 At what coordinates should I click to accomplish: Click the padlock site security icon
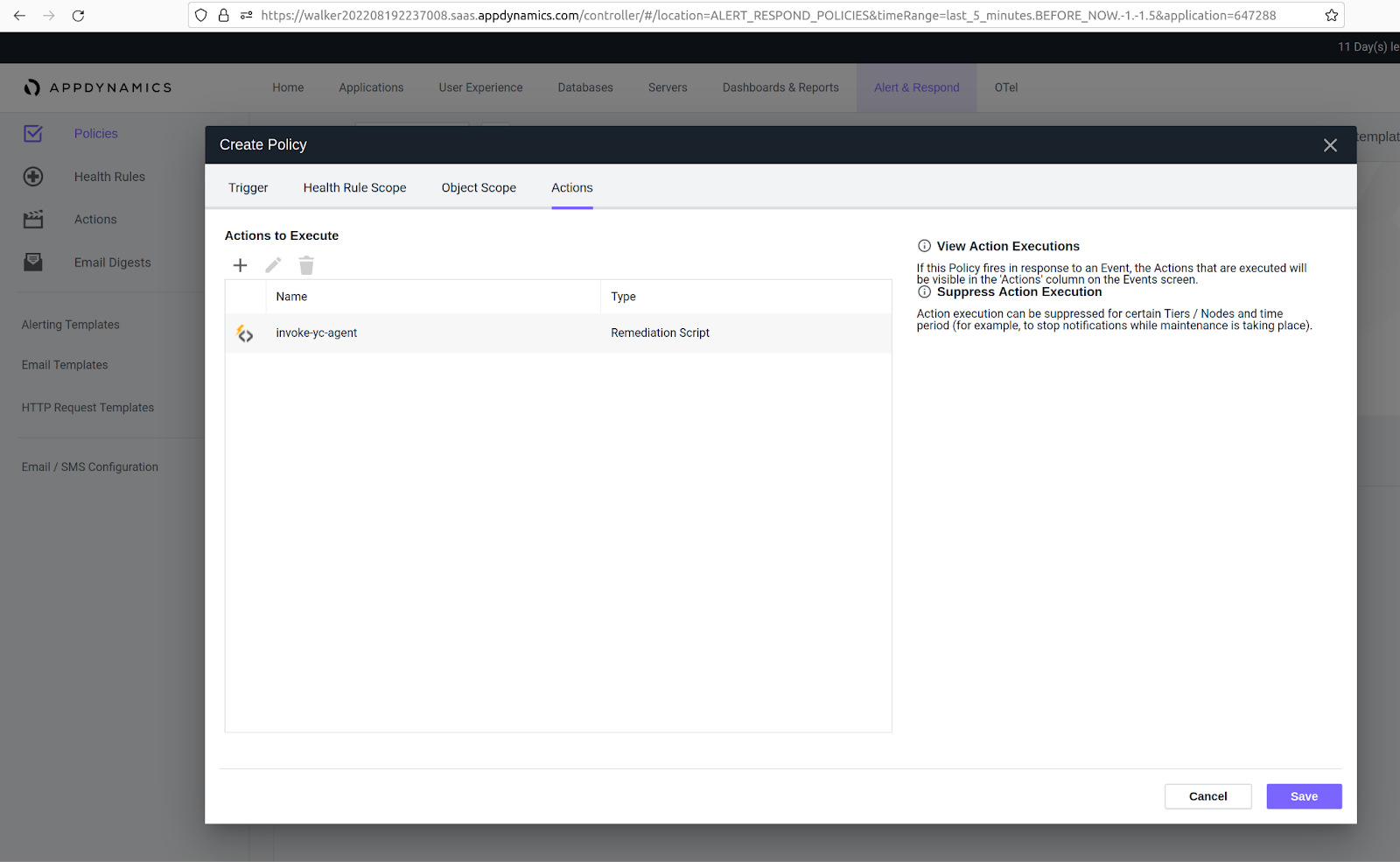pos(224,15)
